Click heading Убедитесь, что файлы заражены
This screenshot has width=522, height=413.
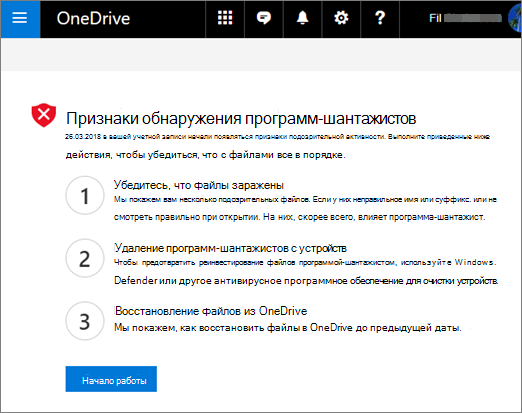tap(199, 185)
